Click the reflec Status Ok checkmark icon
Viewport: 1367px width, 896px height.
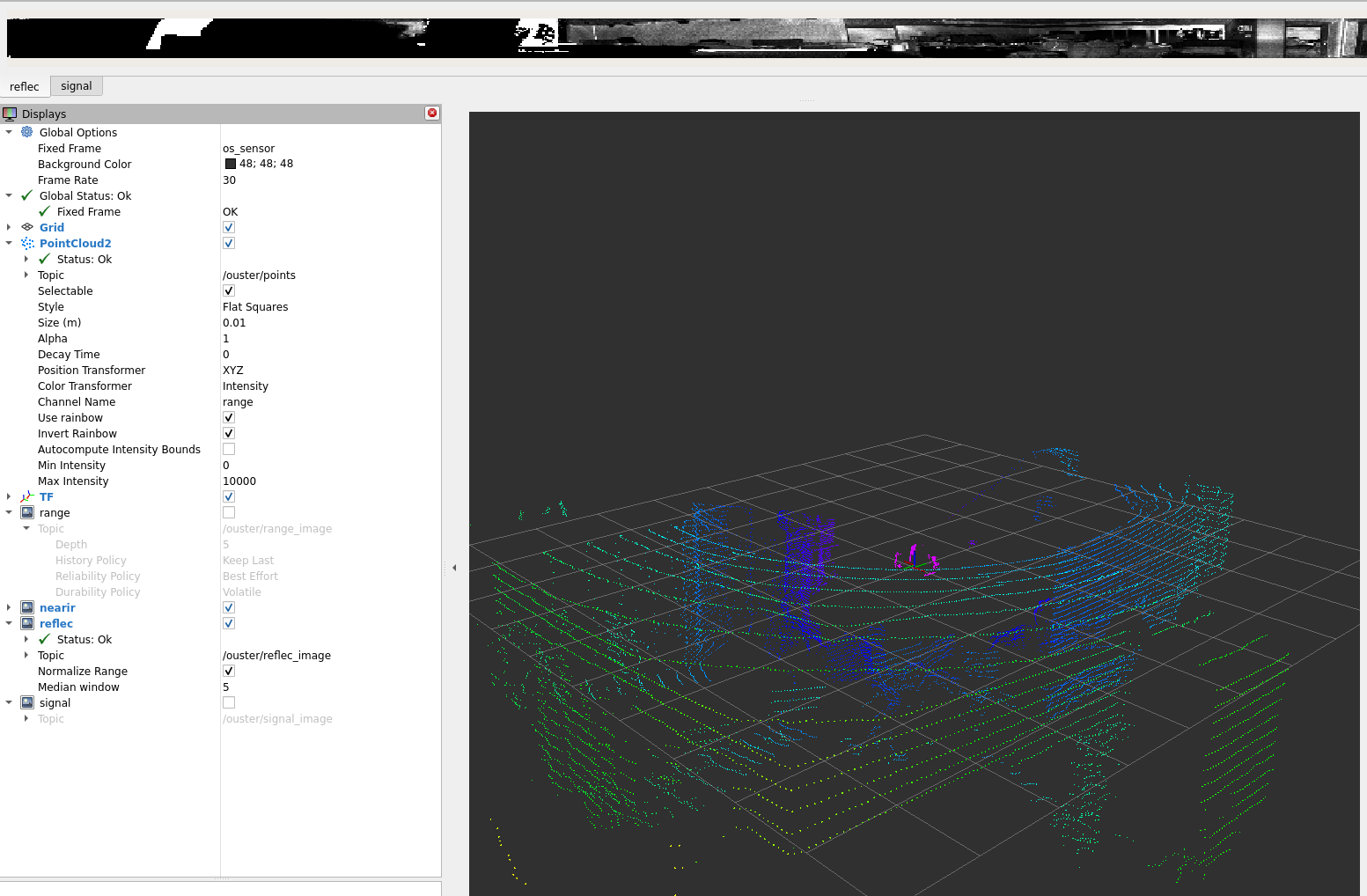point(45,639)
